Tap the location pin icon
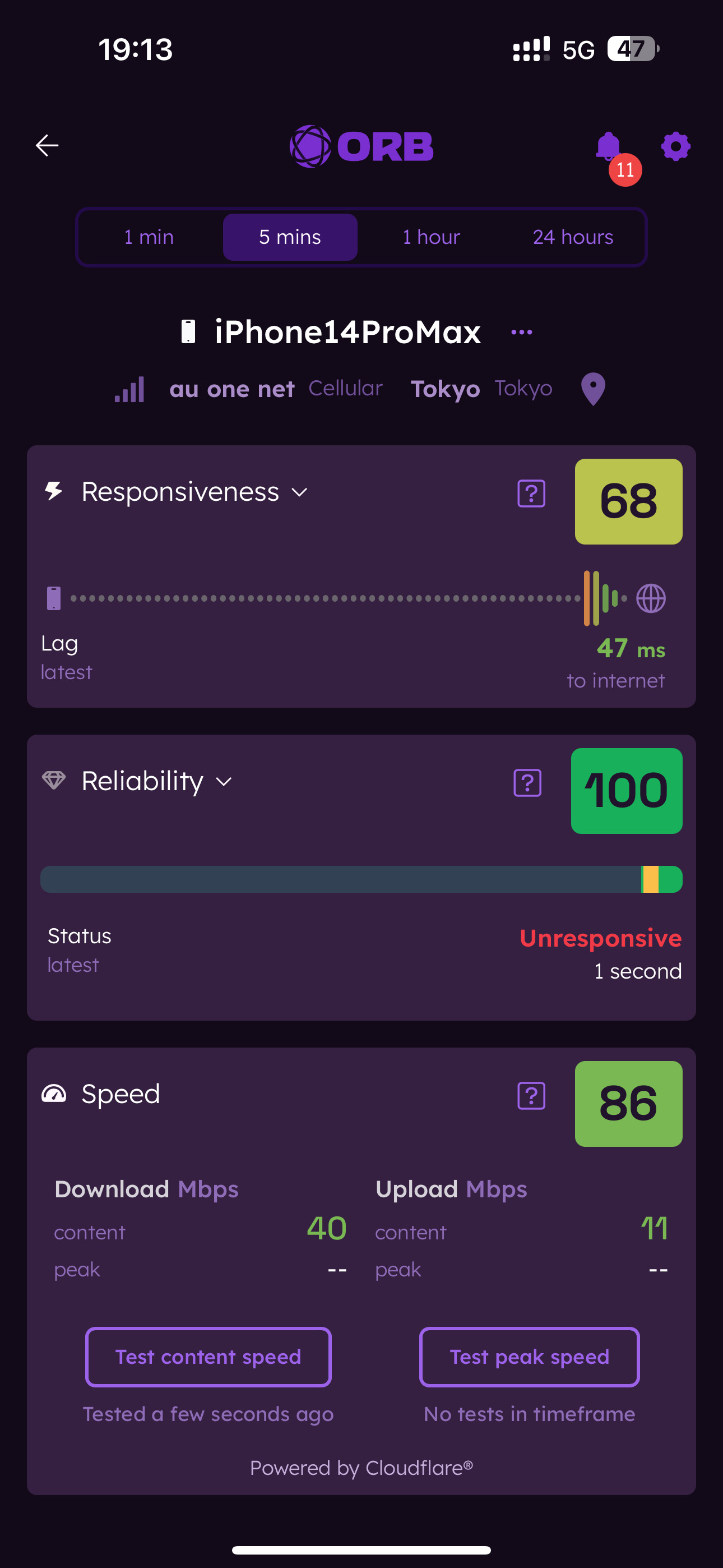The width and height of the screenshot is (723, 1568). [x=593, y=388]
